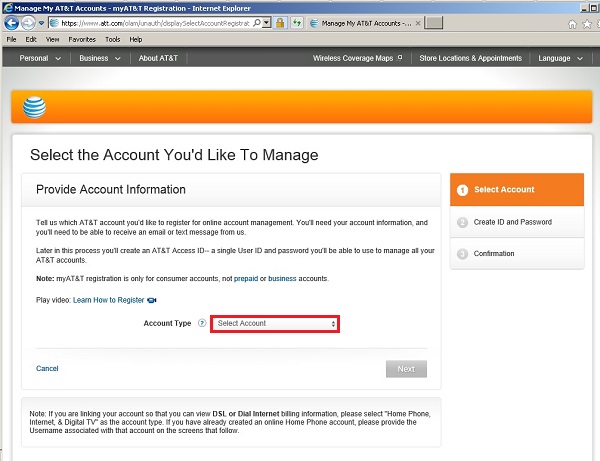Open the Help menu
Viewport: 600px width, 461px height.
coord(135,39)
